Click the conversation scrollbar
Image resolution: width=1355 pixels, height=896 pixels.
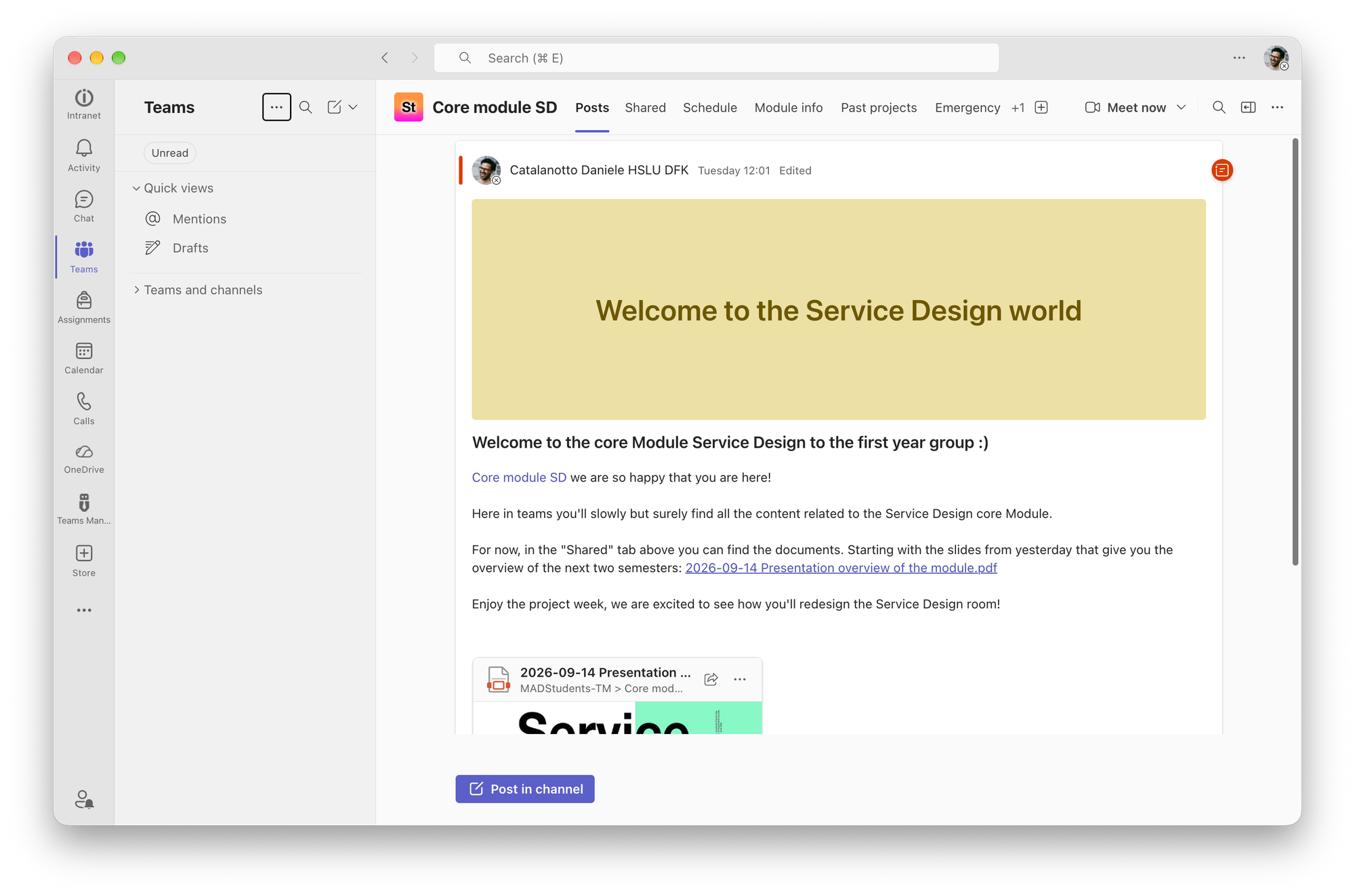(1295, 352)
